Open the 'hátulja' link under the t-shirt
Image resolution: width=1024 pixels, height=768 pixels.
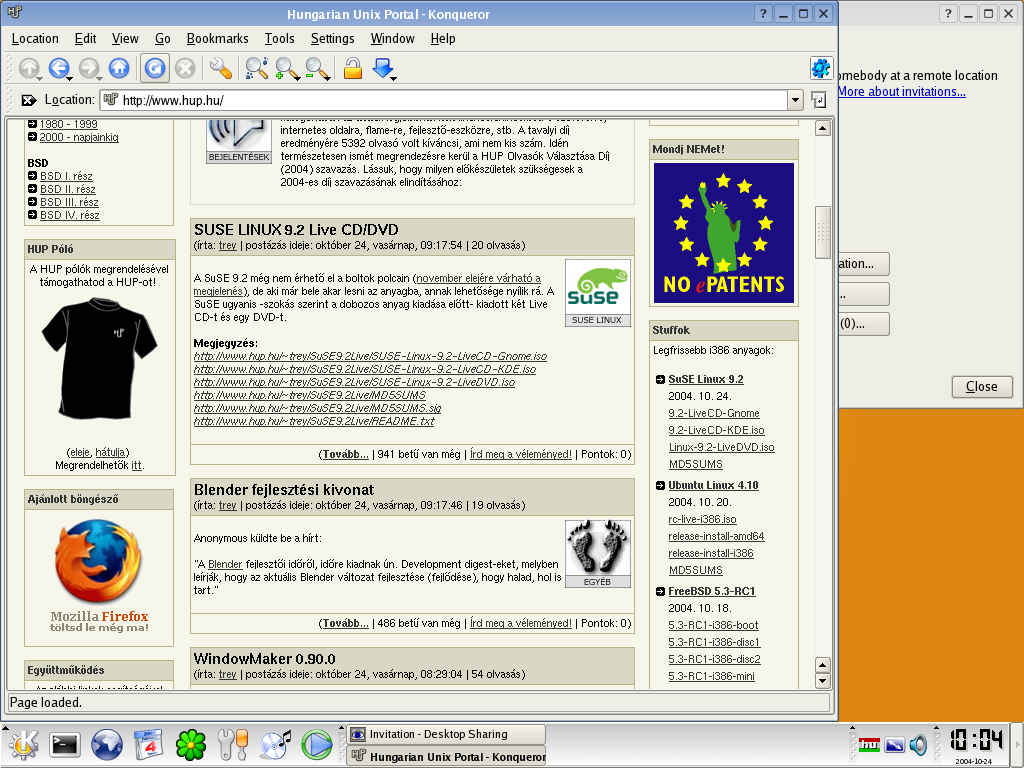pos(110,452)
